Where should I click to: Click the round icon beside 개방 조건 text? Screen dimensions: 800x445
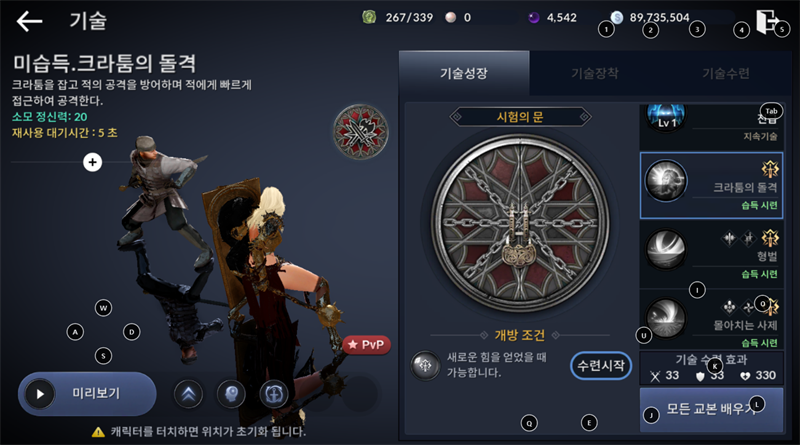(425, 365)
